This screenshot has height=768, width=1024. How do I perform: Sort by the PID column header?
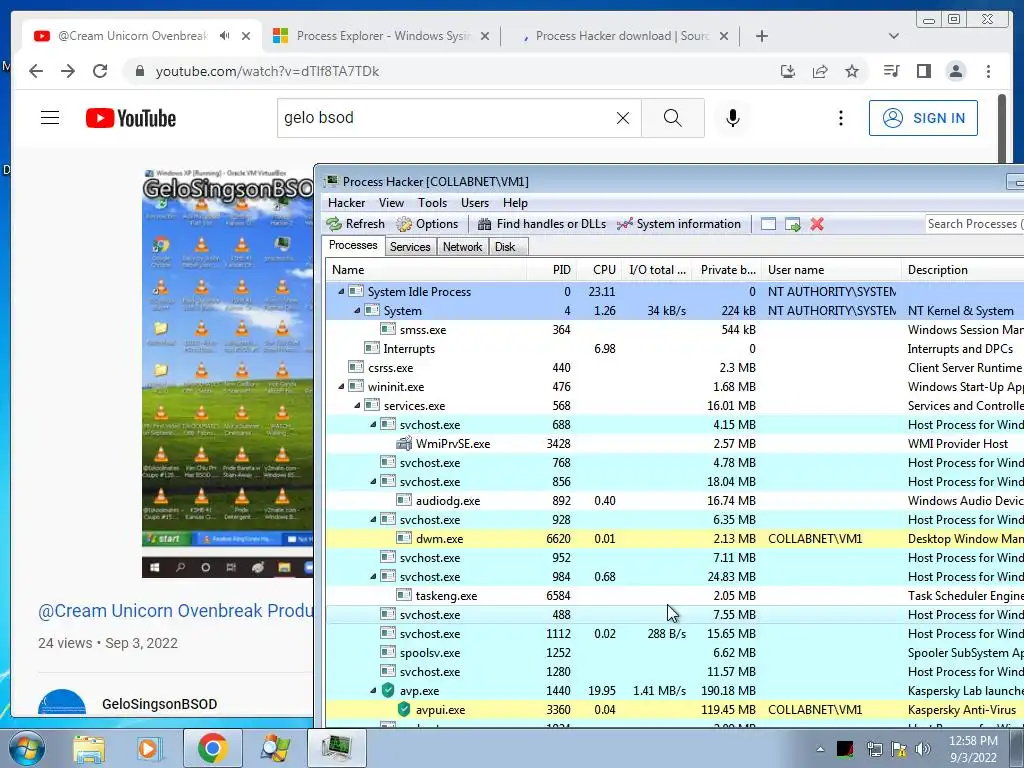552,270
